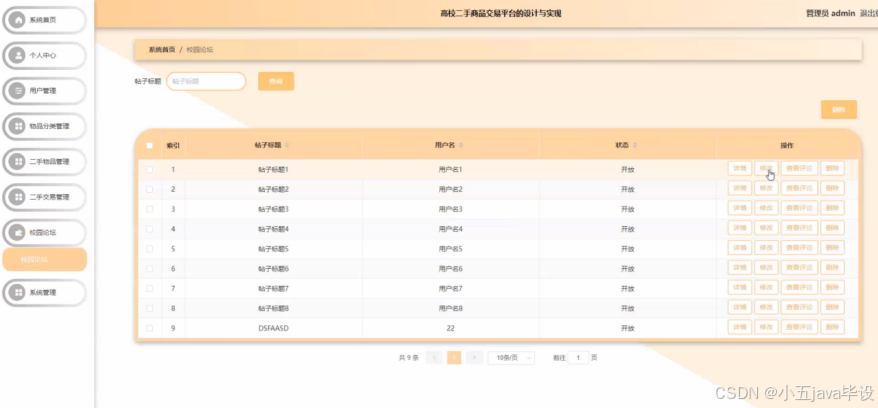Click the 查询 search button
Viewport: 878px width, 408px height.
tap(276, 82)
